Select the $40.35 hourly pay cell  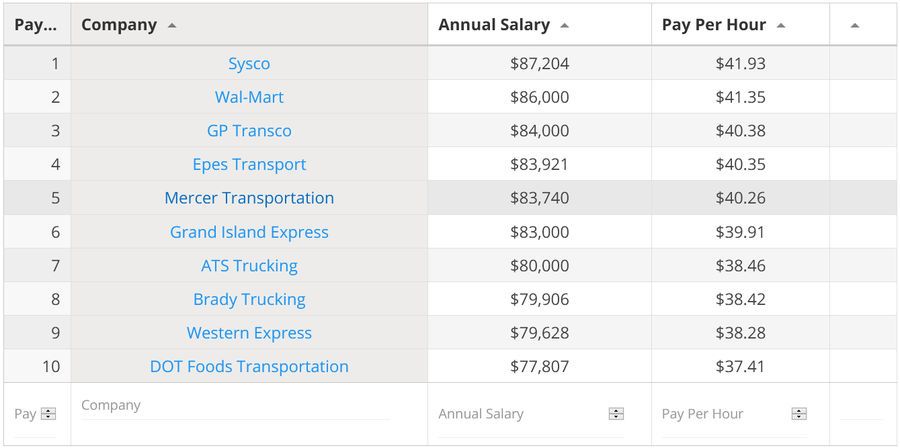[x=740, y=165]
